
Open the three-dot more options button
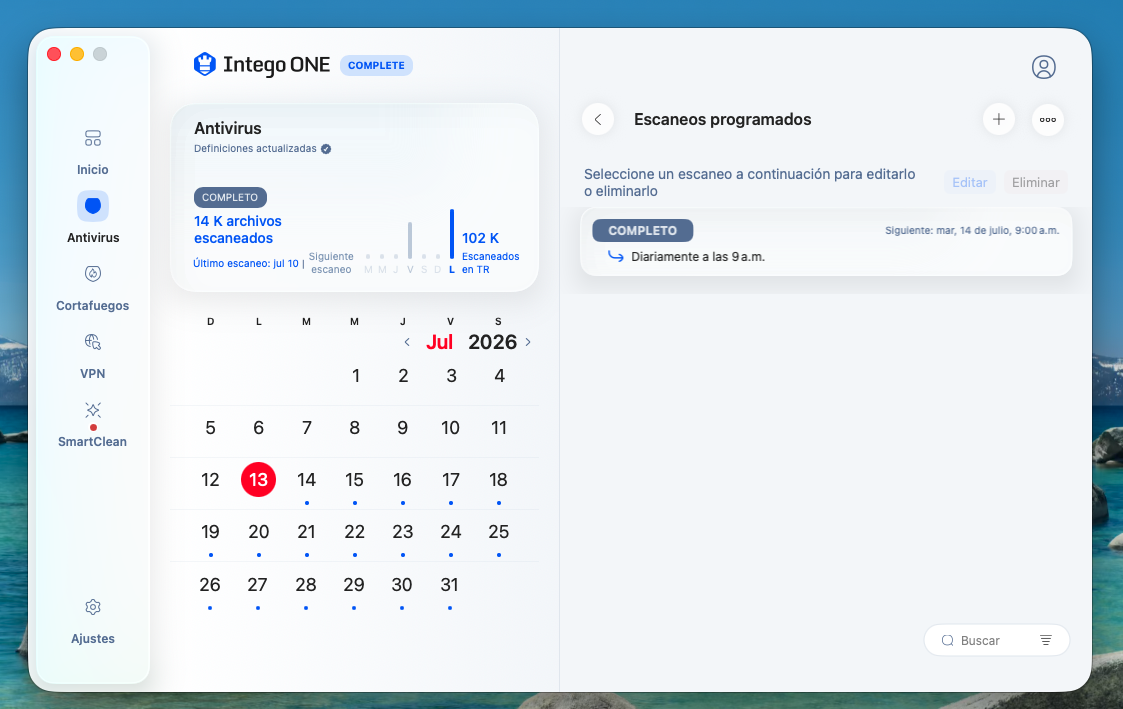[1048, 120]
